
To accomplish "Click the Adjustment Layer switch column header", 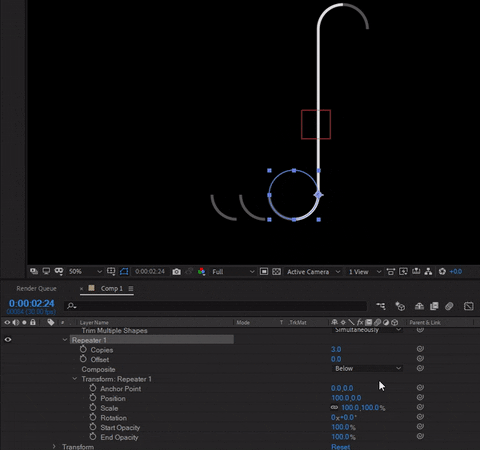I will click(x=386, y=322).
